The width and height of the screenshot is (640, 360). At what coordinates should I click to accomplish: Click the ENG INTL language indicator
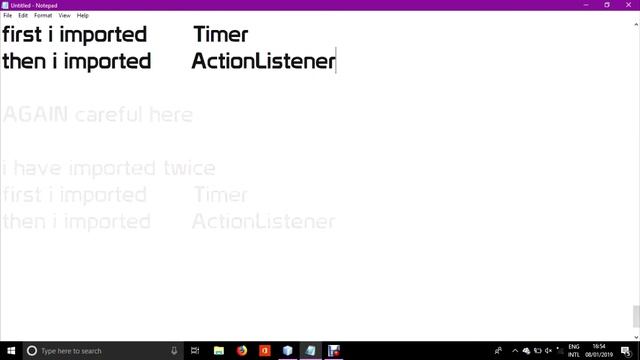point(573,351)
